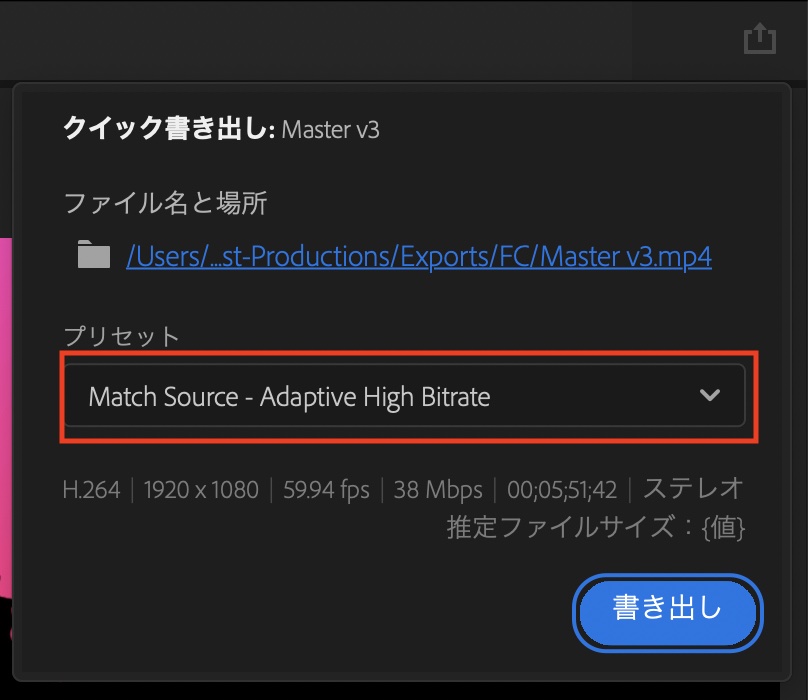Viewport: 808px width, 700px height.
Task: Click the ステレオ audio channel text
Action: coord(693,488)
